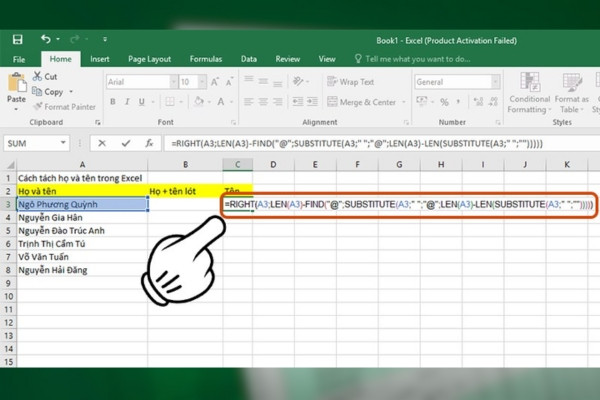600x400 pixels.
Task: Click the Decrease Decimal icon
Action: pos(494,101)
